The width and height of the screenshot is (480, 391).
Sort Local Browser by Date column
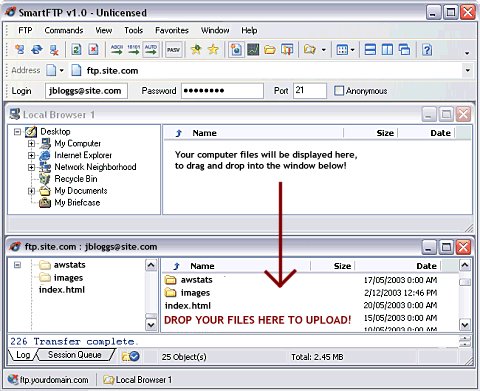pos(440,133)
